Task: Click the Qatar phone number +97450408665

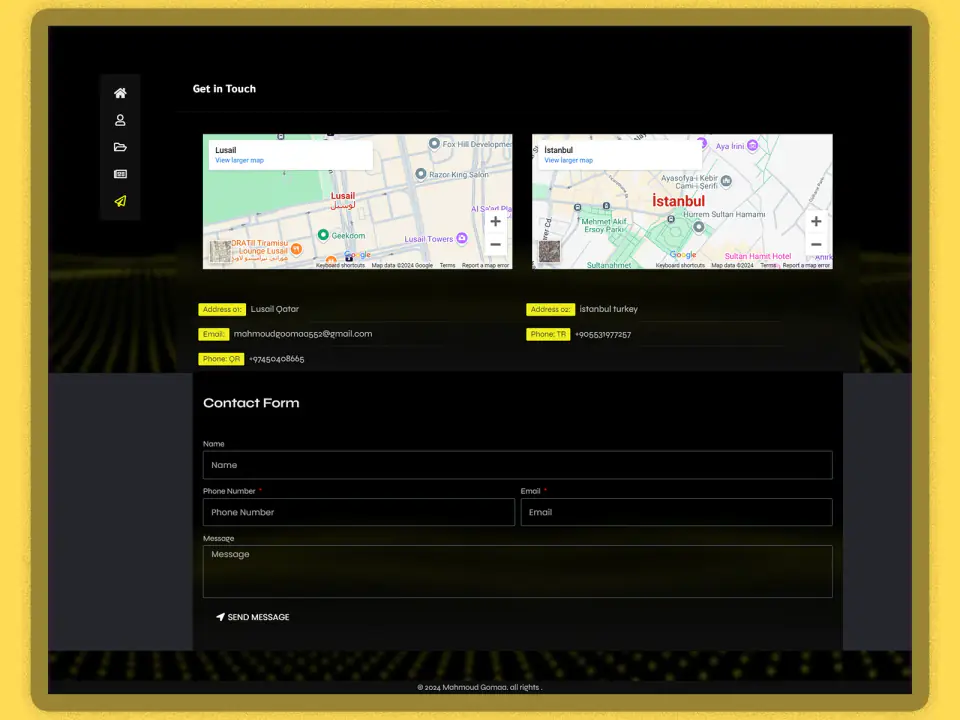Action: click(x=277, y=359)
